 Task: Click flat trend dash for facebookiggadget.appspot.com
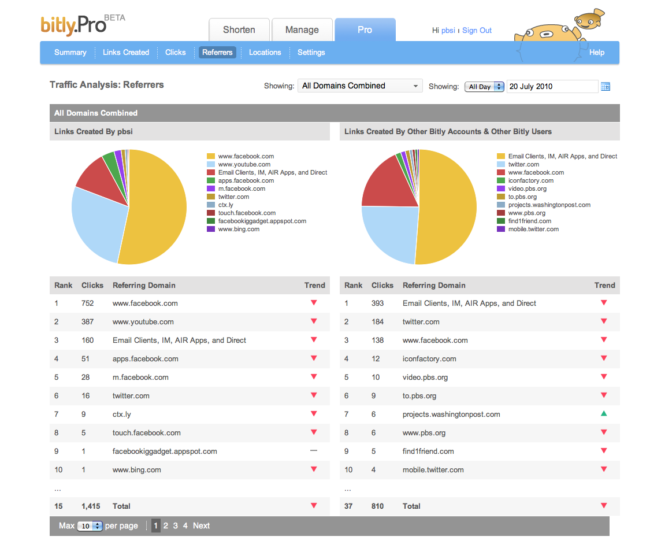point(314,451)
